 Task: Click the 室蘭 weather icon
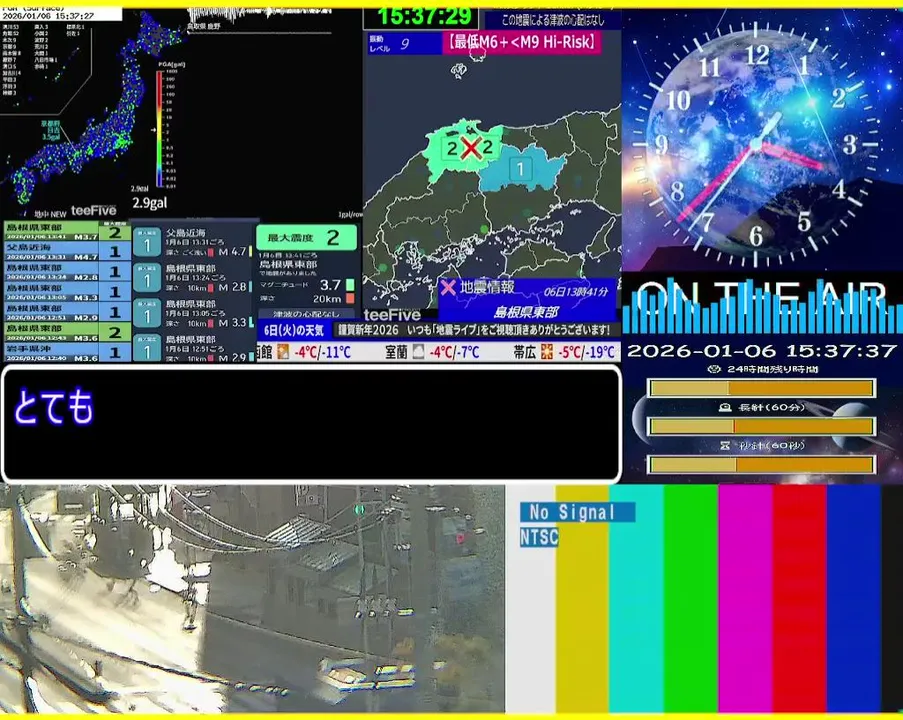(x=419, y=351)
